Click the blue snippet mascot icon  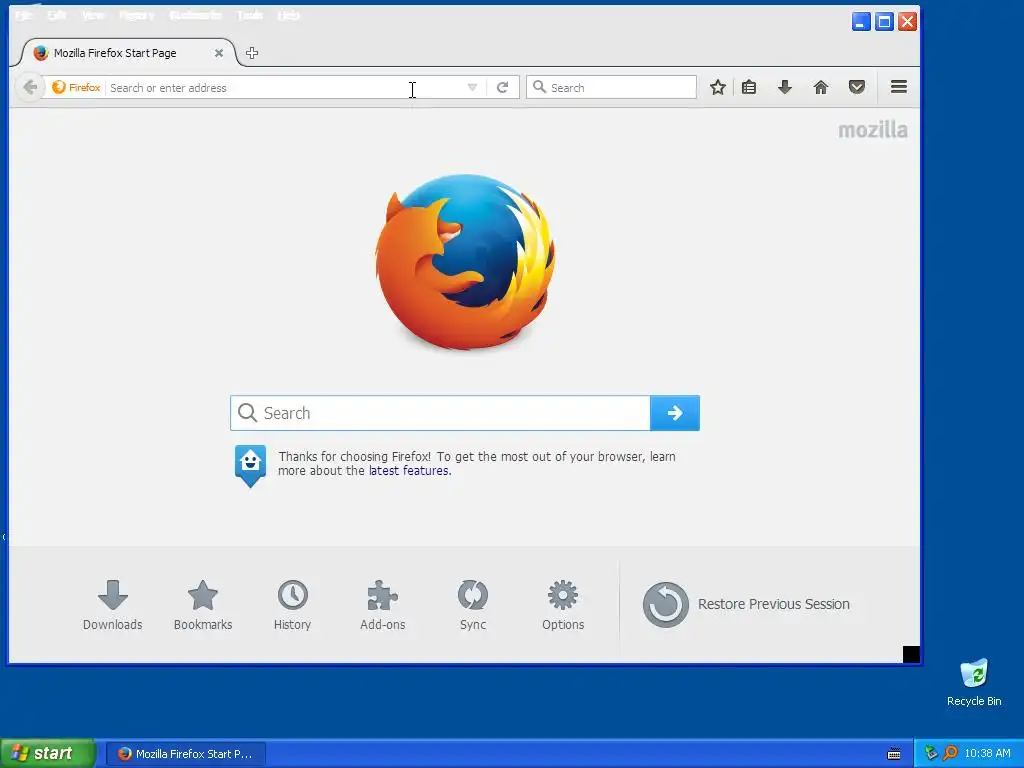tap(250, 466)
